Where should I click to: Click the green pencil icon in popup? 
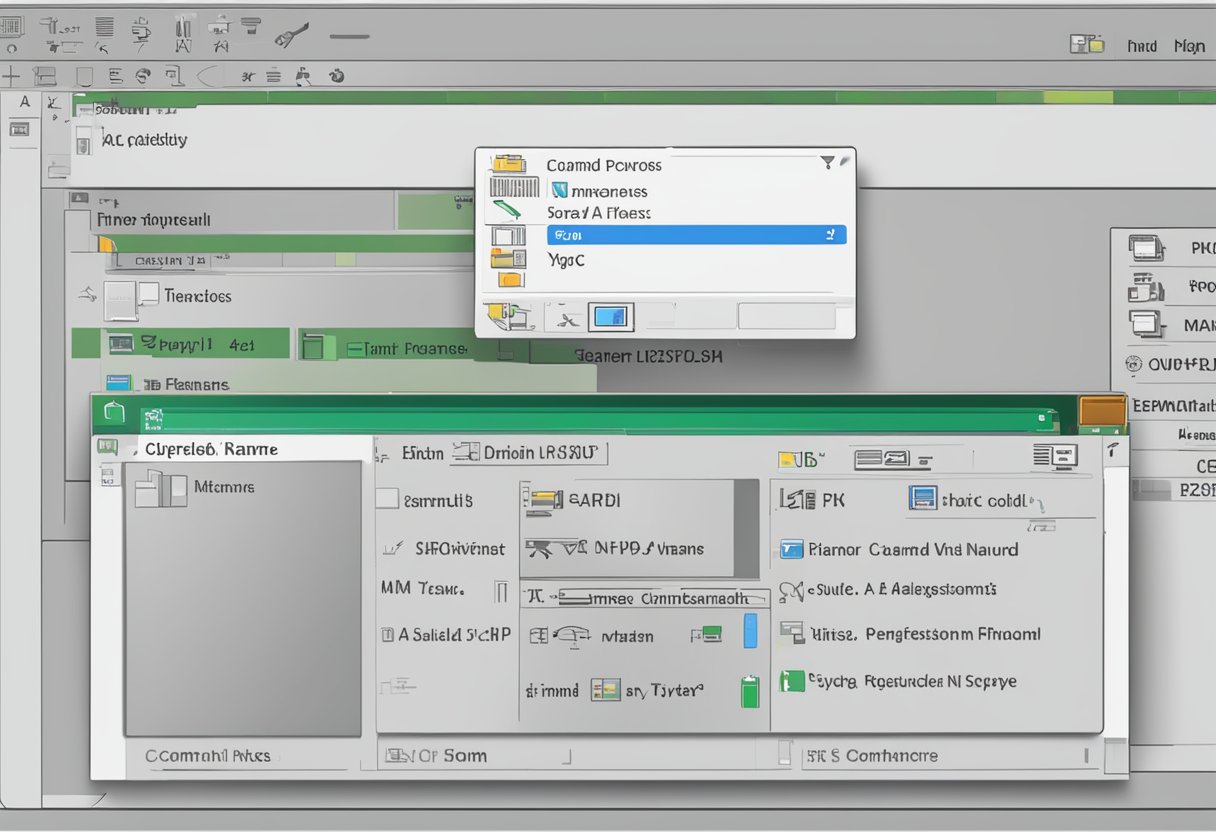point(507,211)
